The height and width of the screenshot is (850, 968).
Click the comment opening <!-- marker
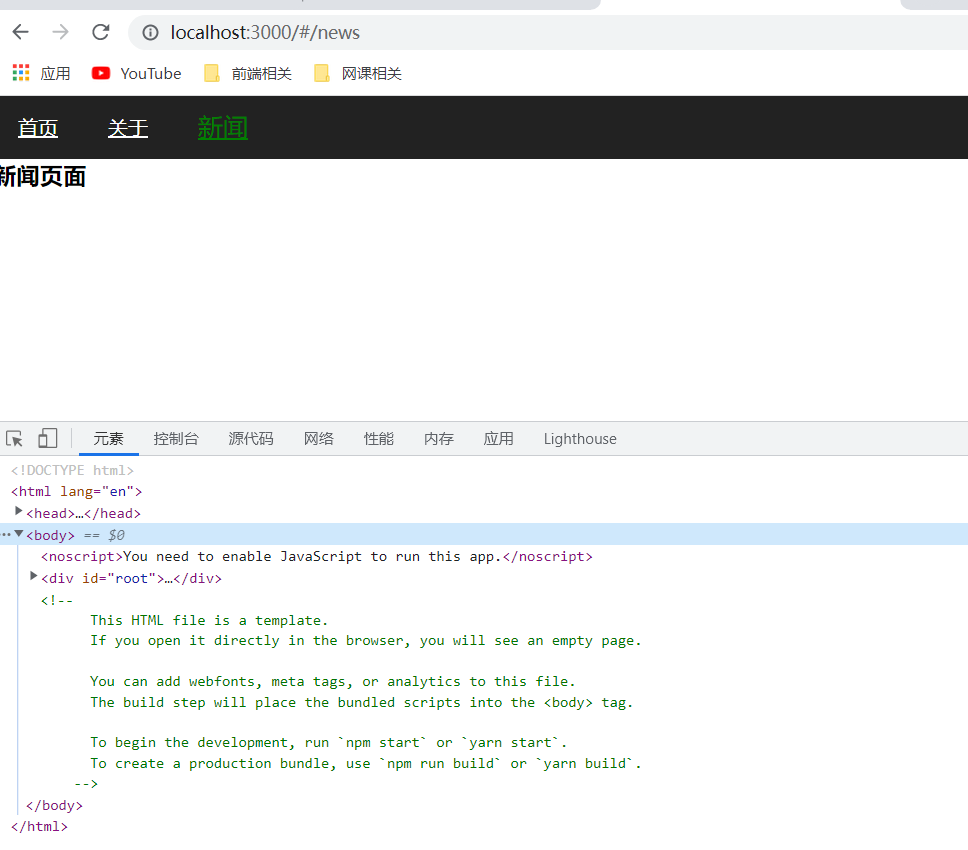pyautogui.click(x=57, y=600)
